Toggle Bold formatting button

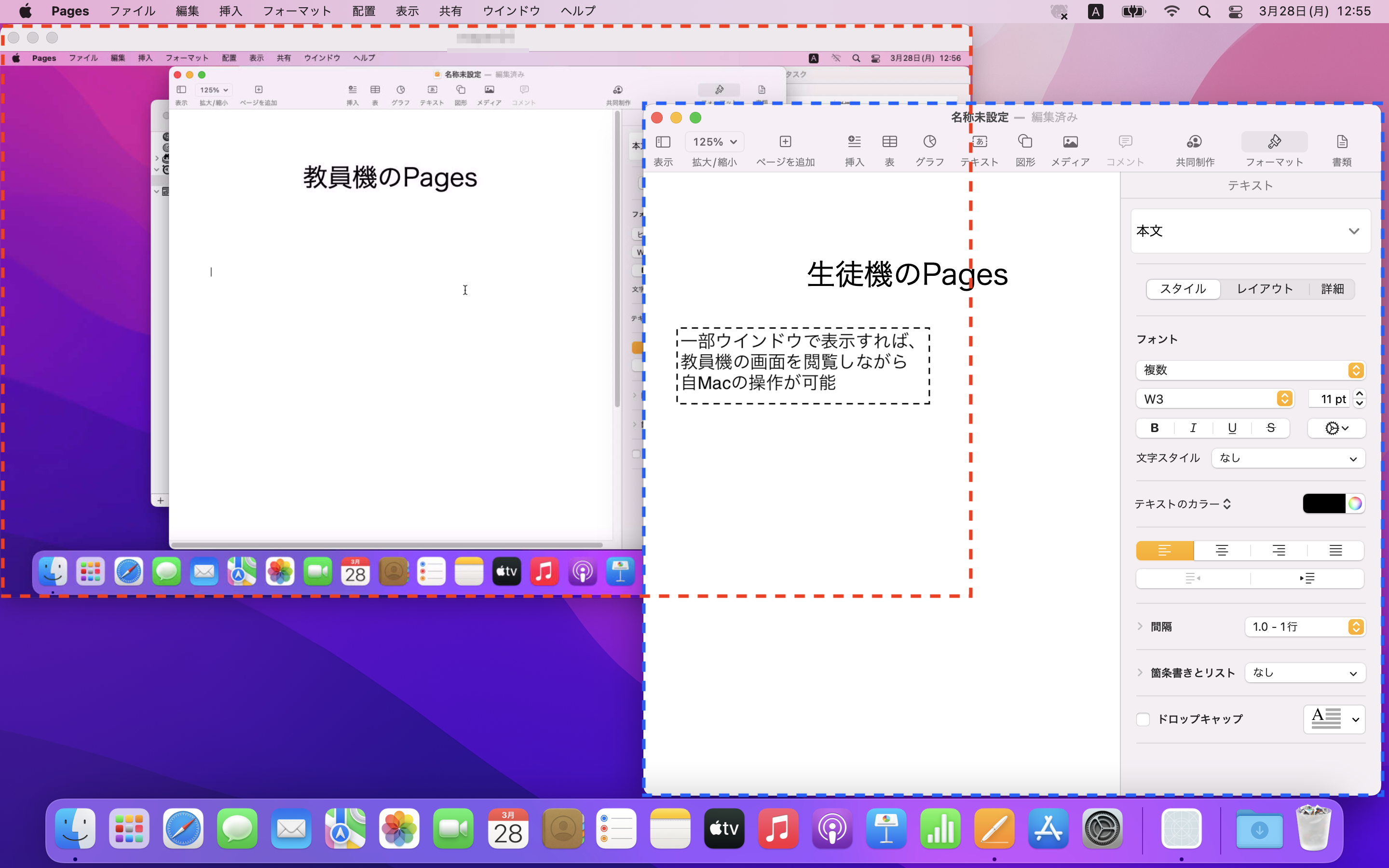tap(1155, 428)
